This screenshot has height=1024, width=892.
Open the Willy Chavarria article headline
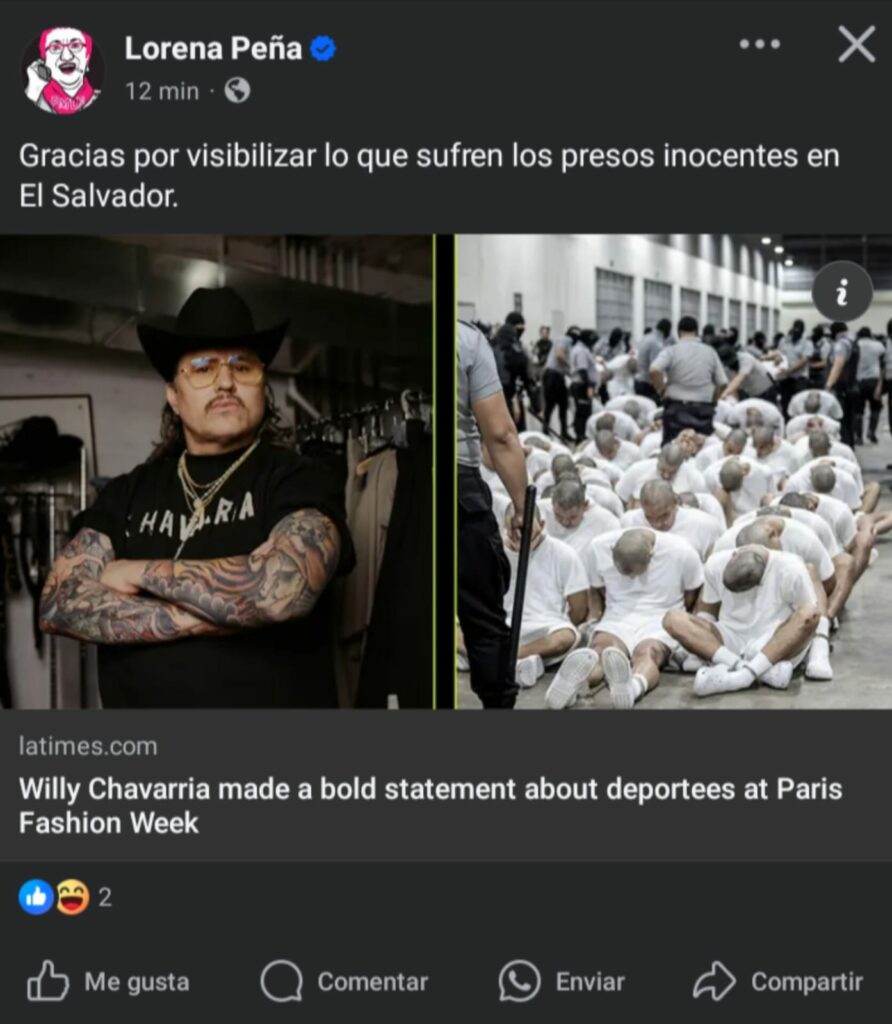tap(430, 805)
